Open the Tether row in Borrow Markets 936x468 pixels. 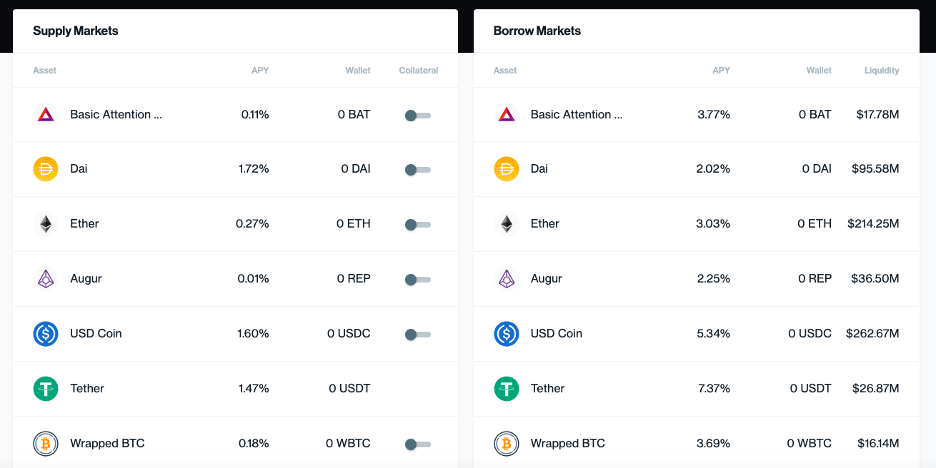(x=697, y=389)
